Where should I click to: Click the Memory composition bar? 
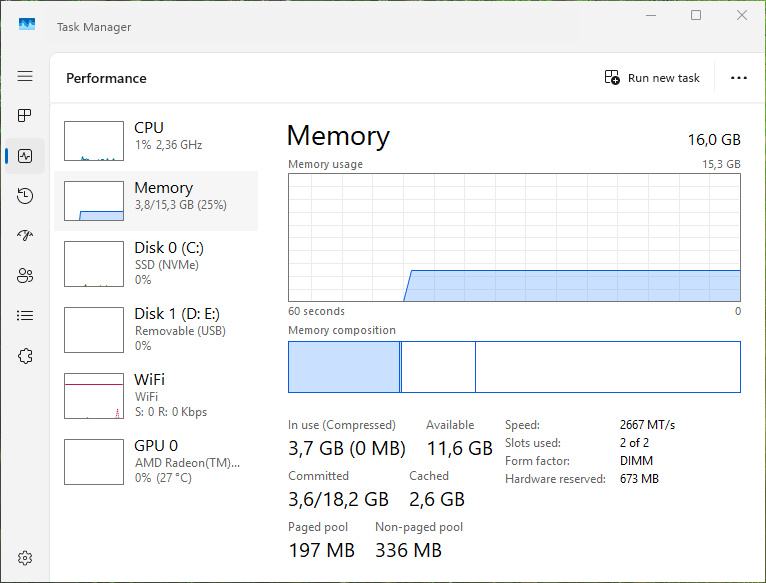click(x=514, y=367)
